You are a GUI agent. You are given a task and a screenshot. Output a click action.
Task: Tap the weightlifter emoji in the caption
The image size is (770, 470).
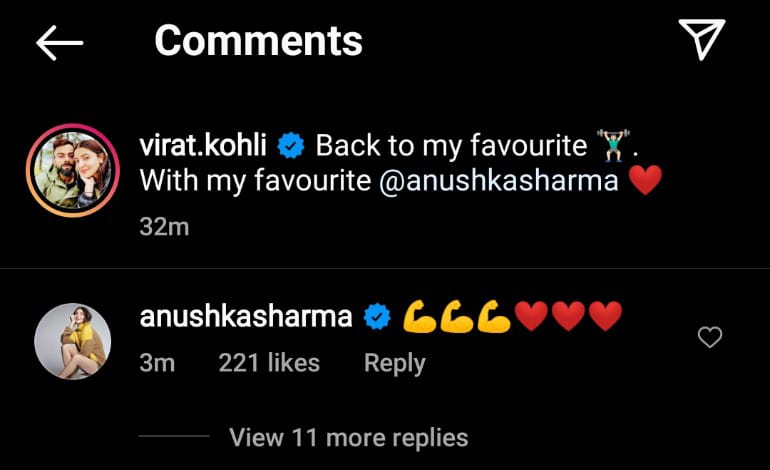point(616,146)
